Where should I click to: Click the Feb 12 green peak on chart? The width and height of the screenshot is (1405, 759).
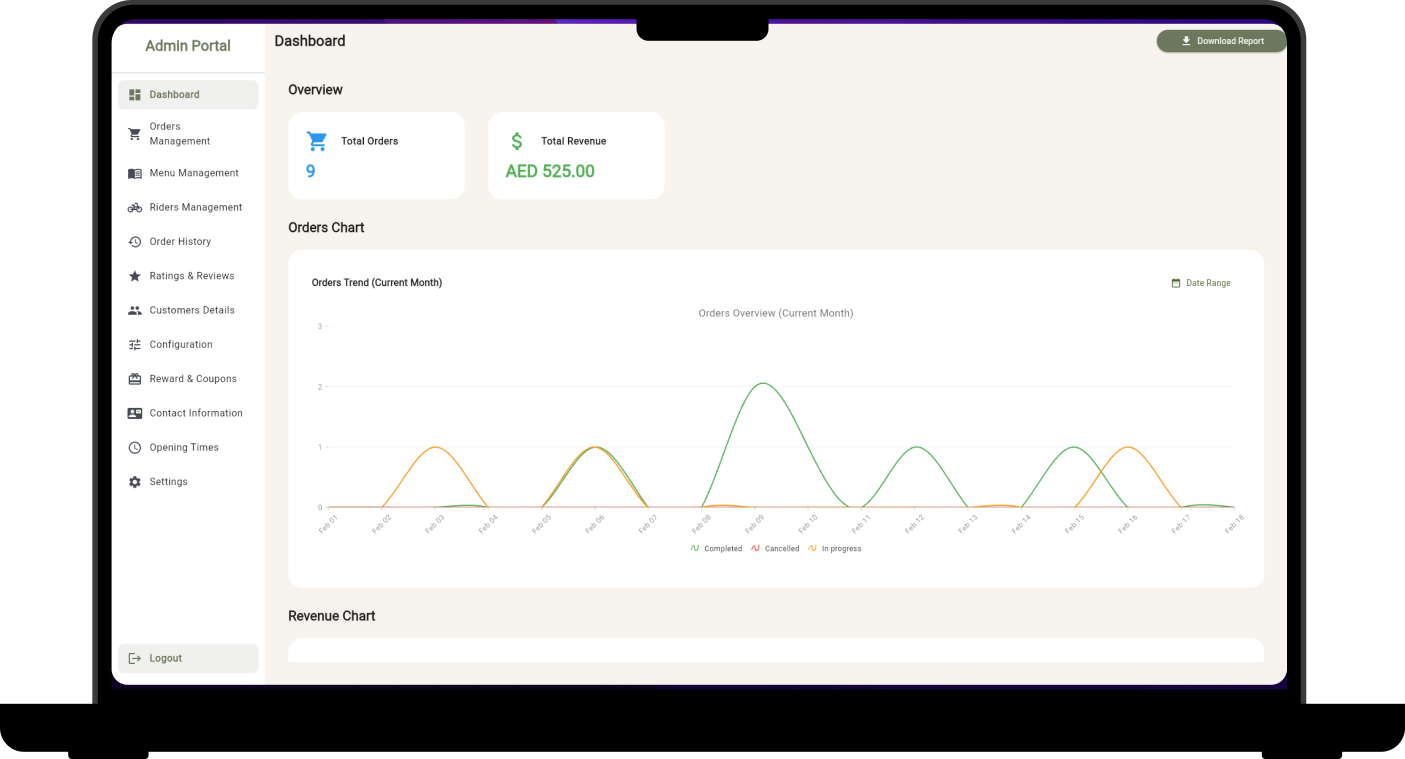[915, 447]
